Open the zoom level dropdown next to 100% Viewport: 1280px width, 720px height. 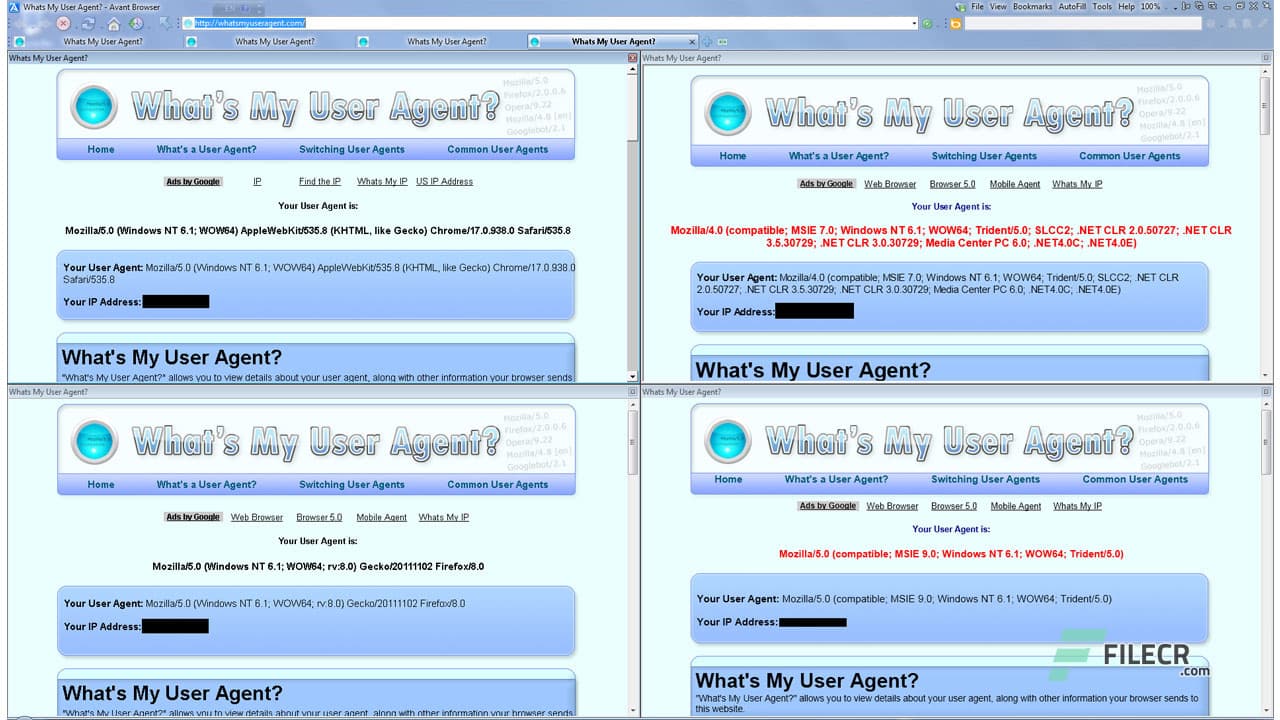pyautogui.click(x=1175, y=7)
